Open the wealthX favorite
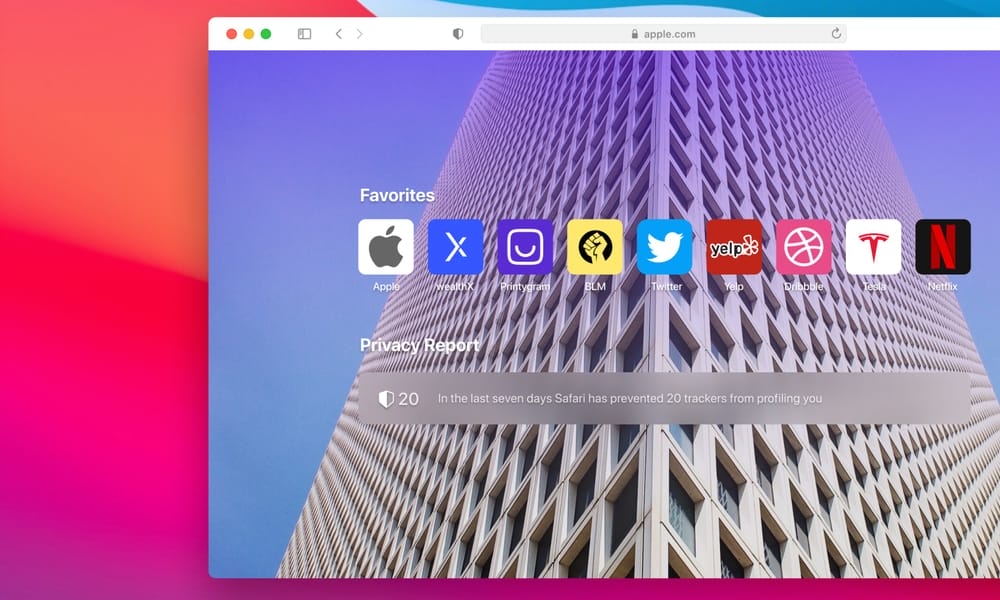The height and width of the screenshot is (600, 1000). click(x=456, y=246)
